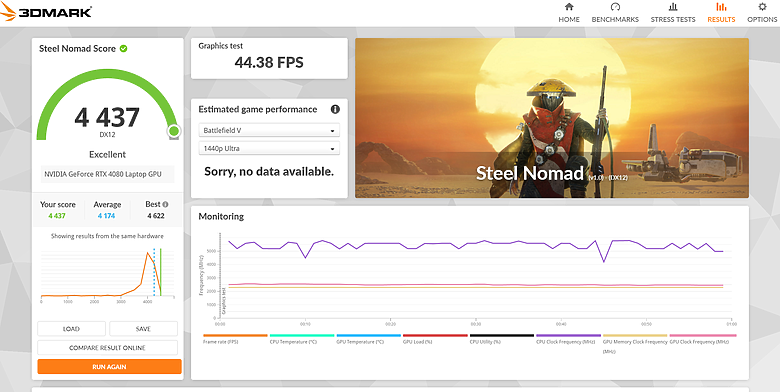Viewport: 780px width, 392px height.
Task: Click the Steel Nomad banner image
Action: click(552, 118)
